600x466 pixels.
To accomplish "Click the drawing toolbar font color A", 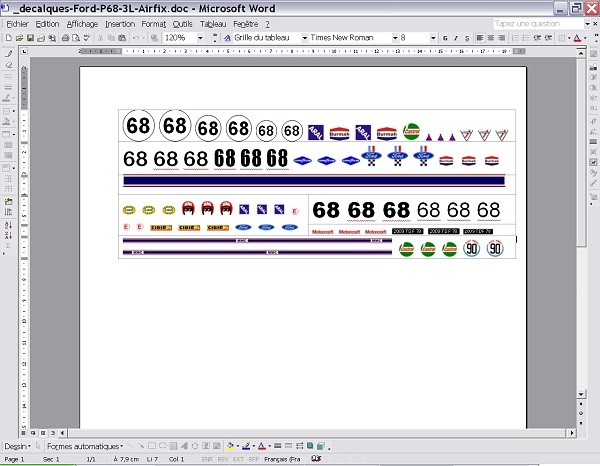I will click(262, 446).
